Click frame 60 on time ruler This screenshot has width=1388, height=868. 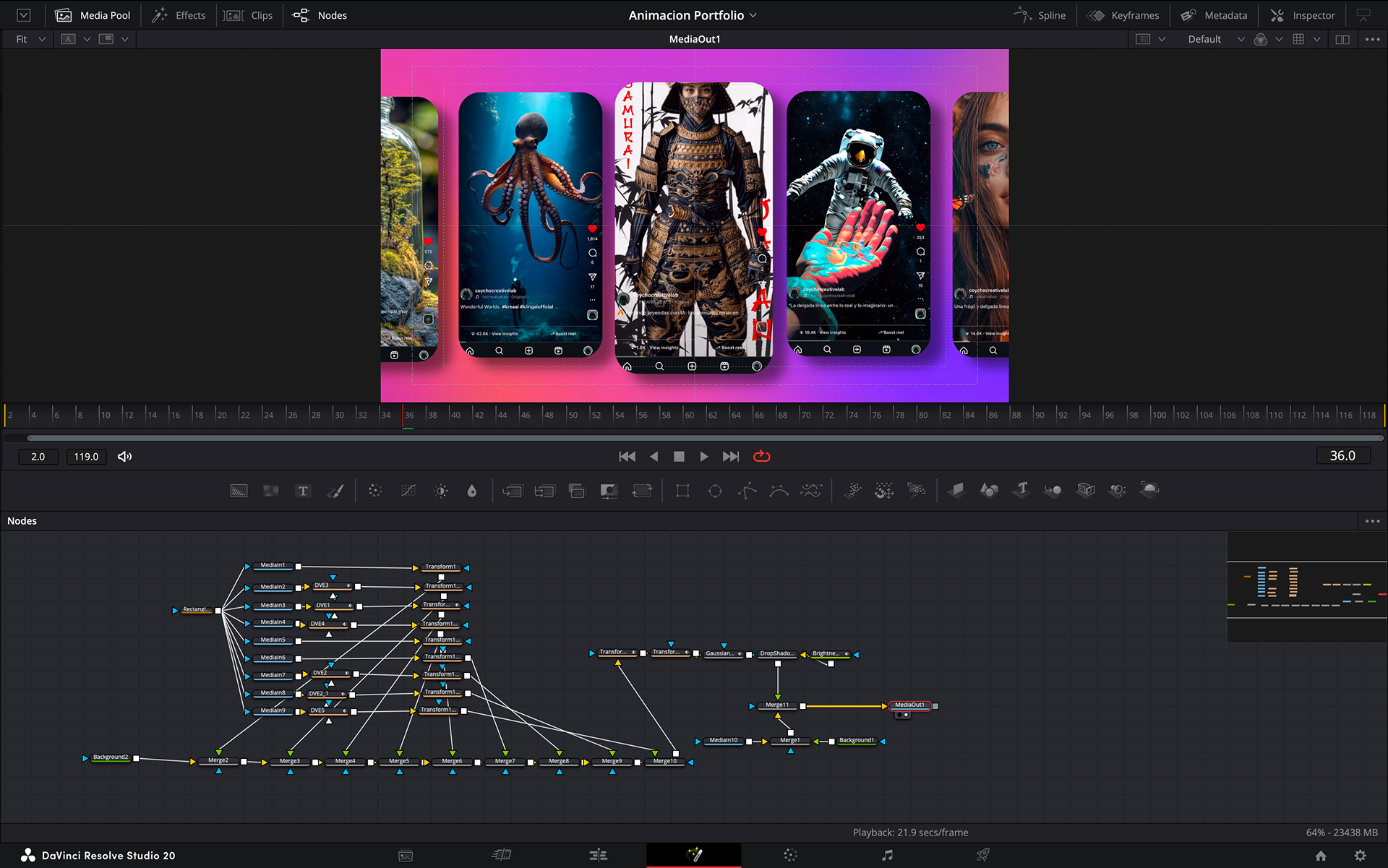click(687, 415)
